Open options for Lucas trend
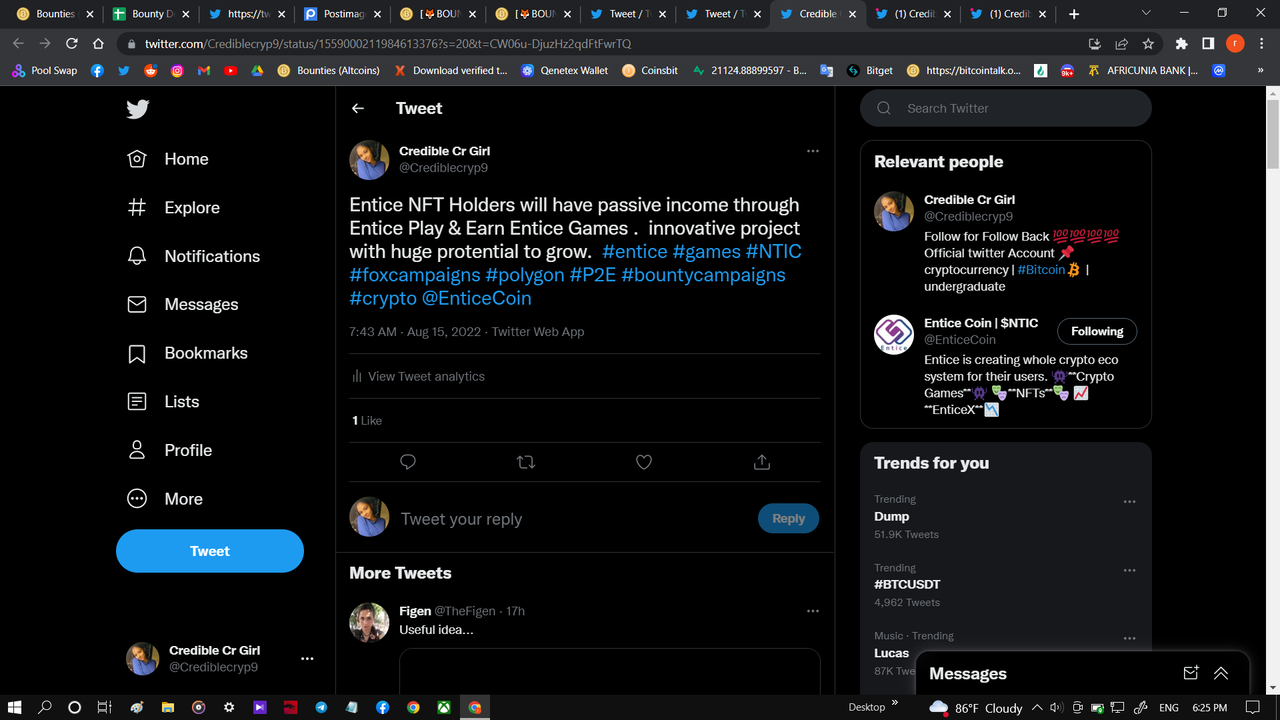 pyautogui.click(x=1129, y=638)
